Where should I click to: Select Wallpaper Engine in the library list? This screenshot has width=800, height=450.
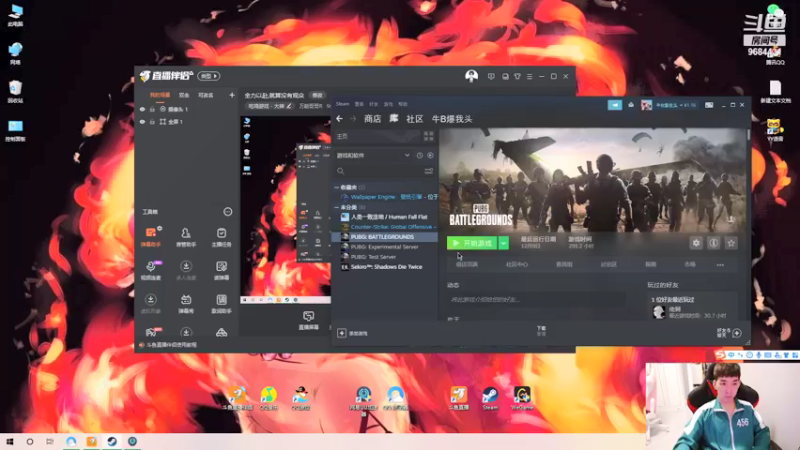point(389,197)
